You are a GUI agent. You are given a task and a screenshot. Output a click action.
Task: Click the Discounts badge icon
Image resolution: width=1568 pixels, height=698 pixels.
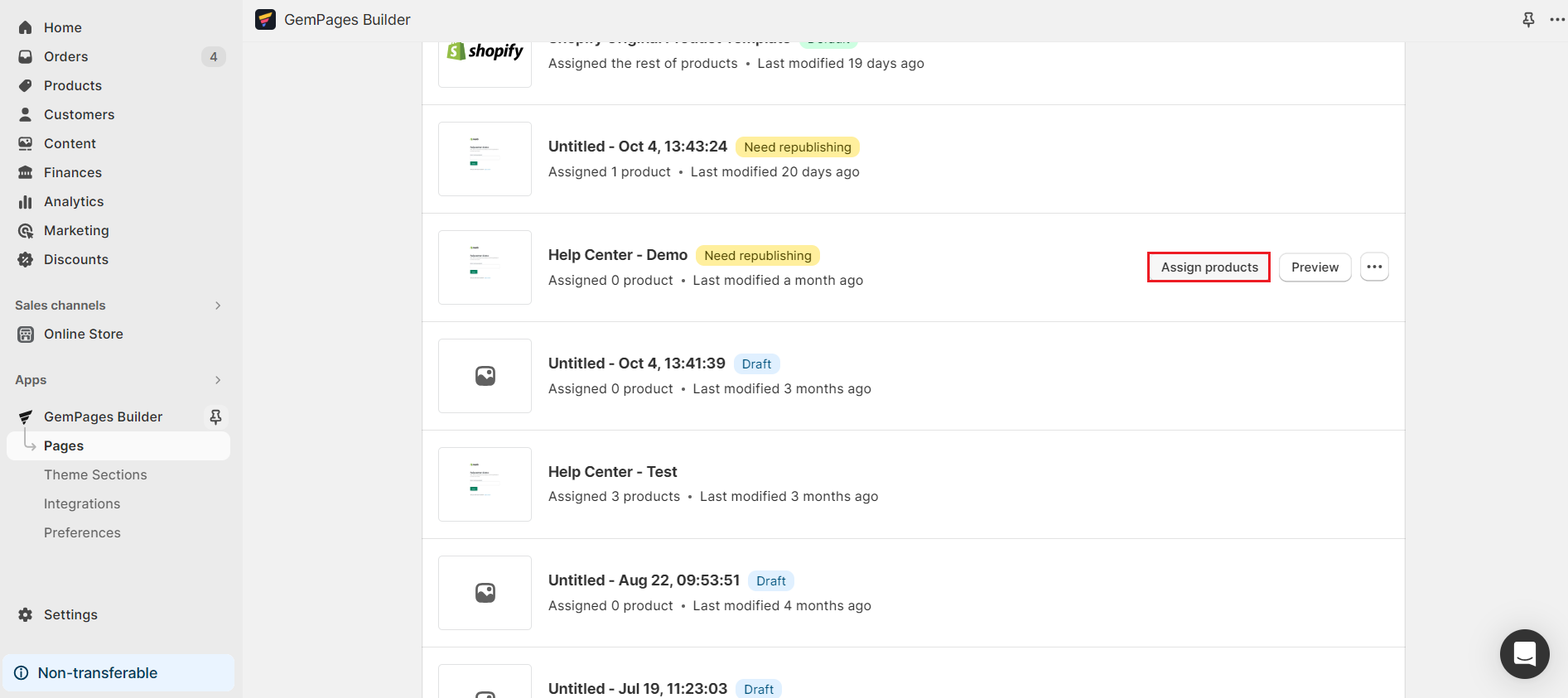[x=26, y=259]
